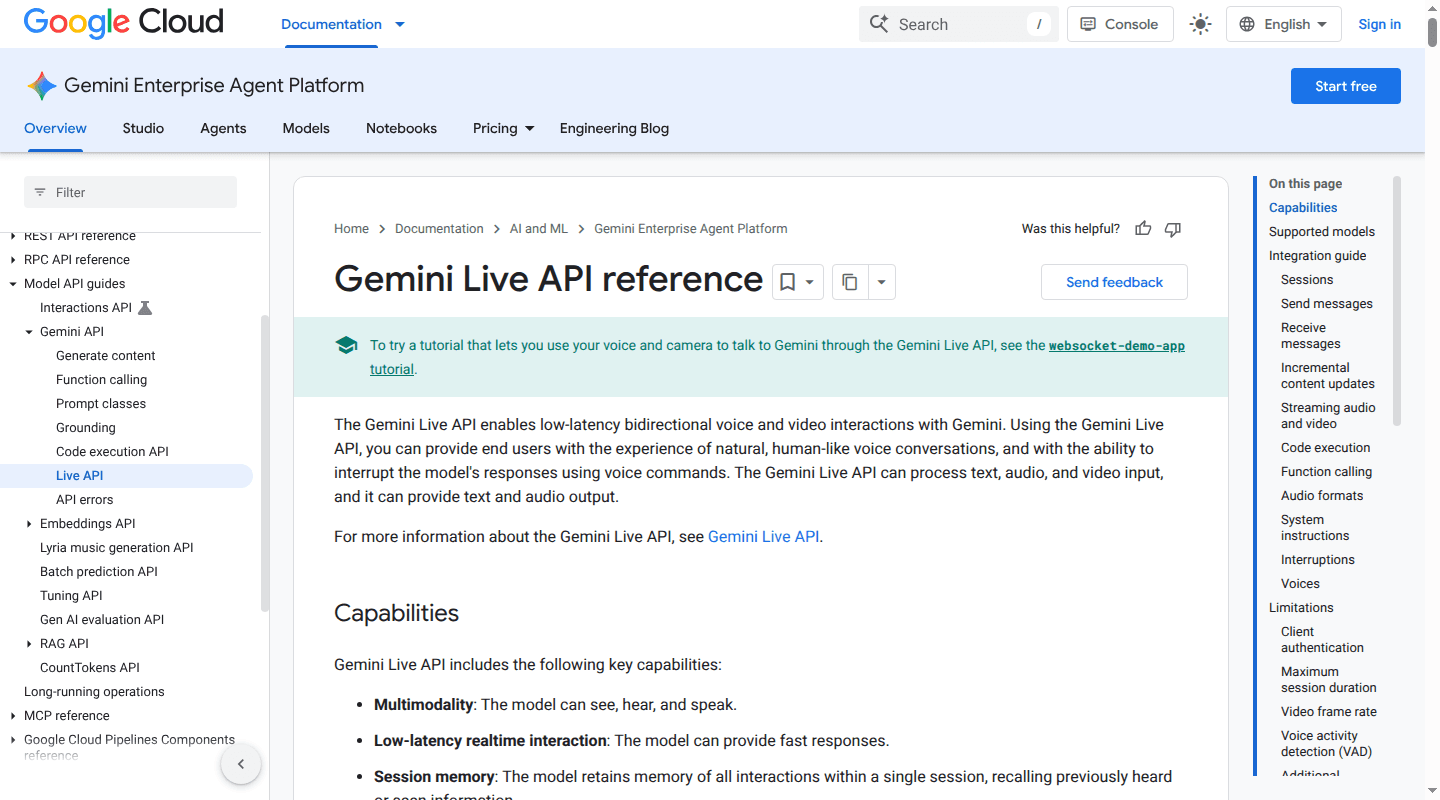1440x800 pixels.
Task: Open the websocket-demo-app tutorial link
Action: pyautogui.click(x=1116, y=346)
